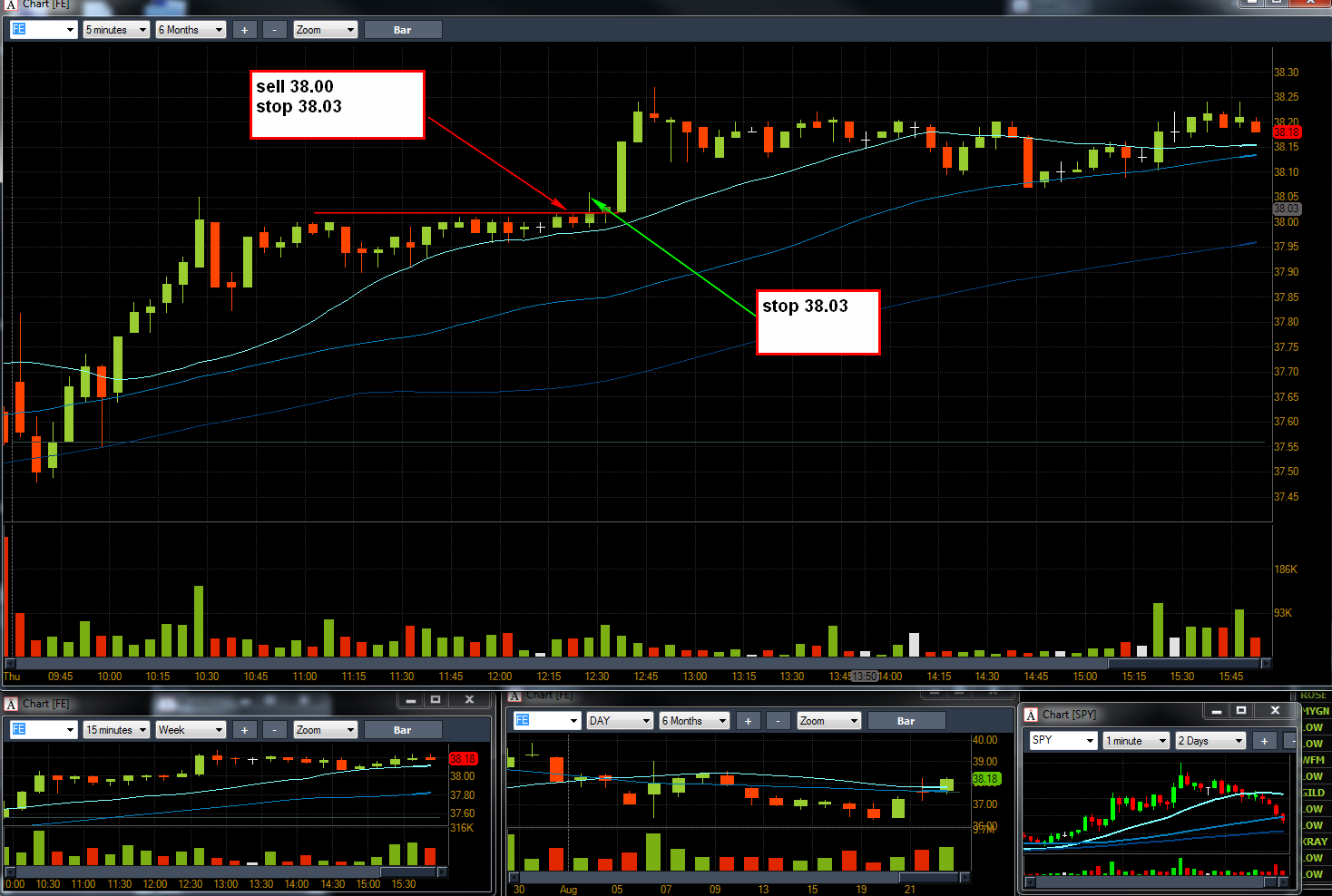Click the plus zoom-in icon on main chart
Viewport: 1332px width, 896px height.
coord(244,30)
